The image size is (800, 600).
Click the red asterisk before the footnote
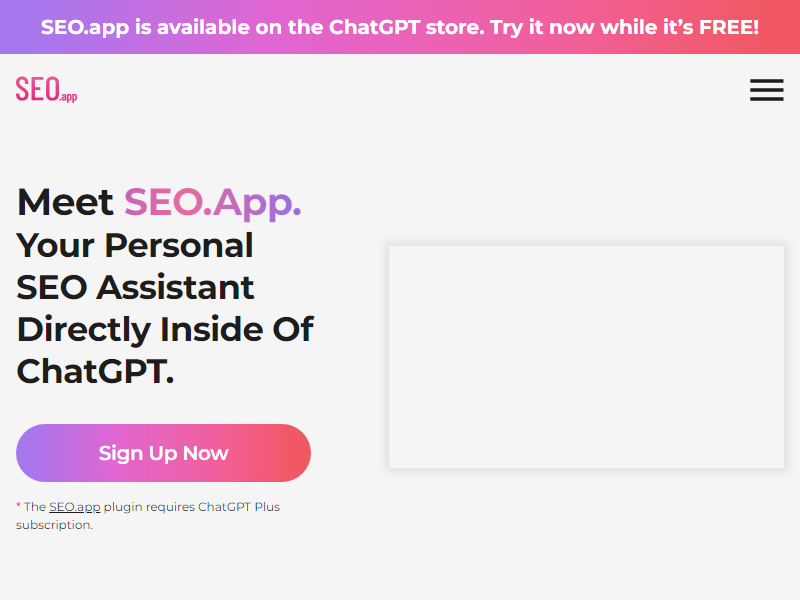18,506
